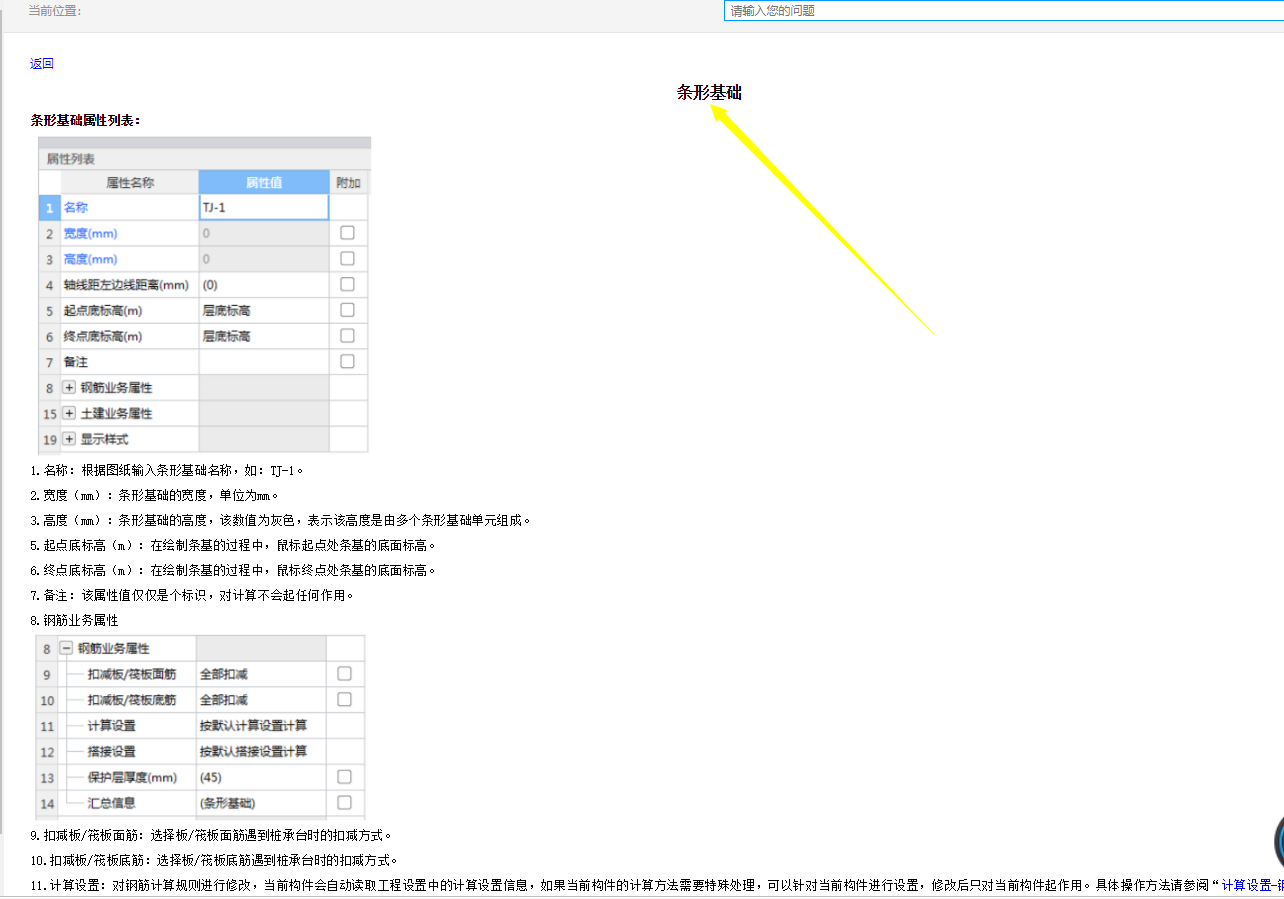Click the 按默认计算设置计算 value cell
The height and width of the screenshot is (899, 1284).
tap(261, 725)
